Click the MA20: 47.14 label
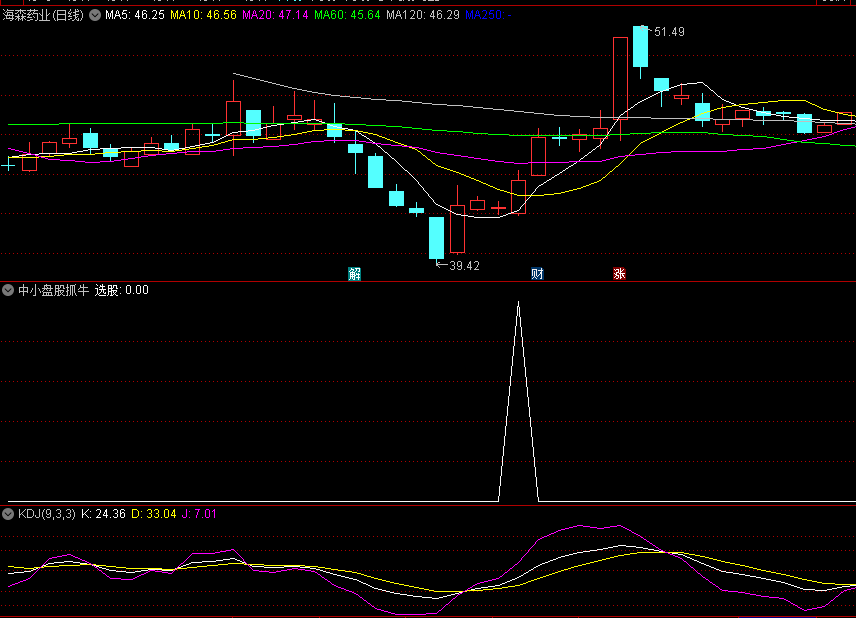This screenshot has width=856, height=618. [275, 15]
